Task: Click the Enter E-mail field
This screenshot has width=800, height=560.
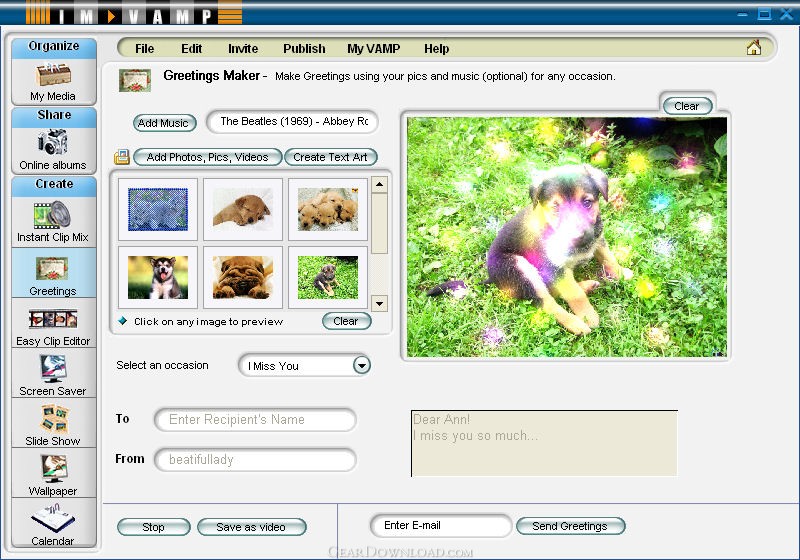Action: (440, 526)
